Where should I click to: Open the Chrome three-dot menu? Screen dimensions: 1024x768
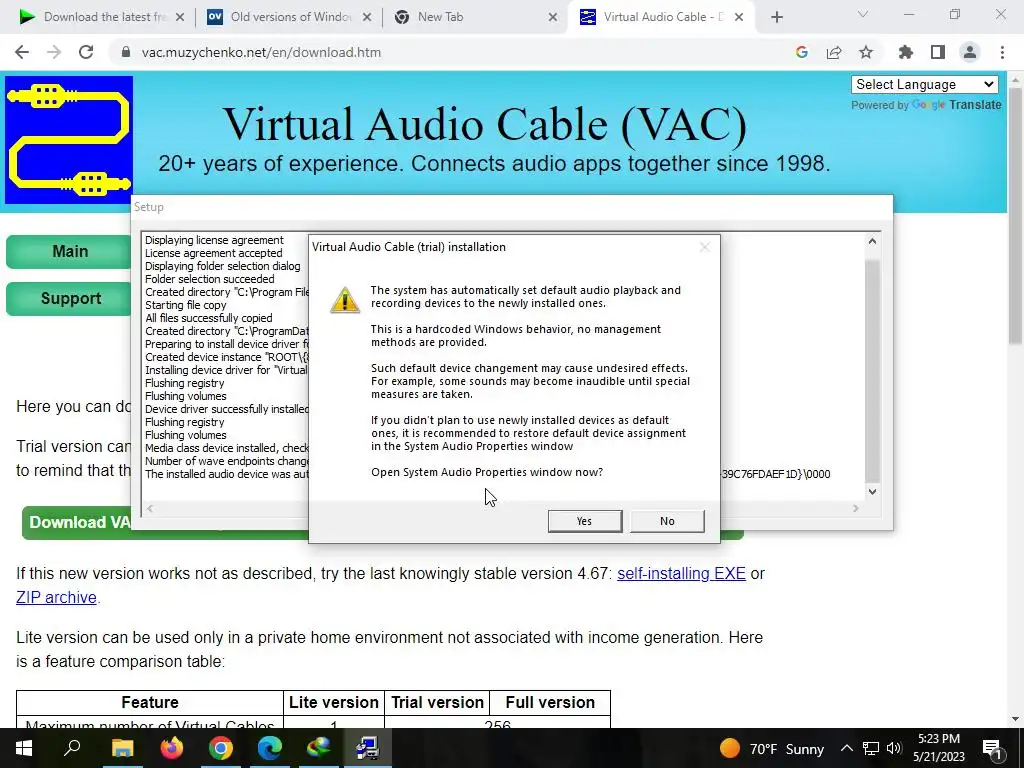(1002, 52)
